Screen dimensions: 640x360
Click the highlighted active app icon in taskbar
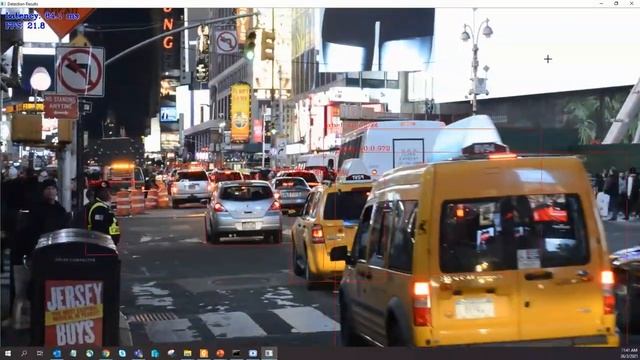(269, 353)
